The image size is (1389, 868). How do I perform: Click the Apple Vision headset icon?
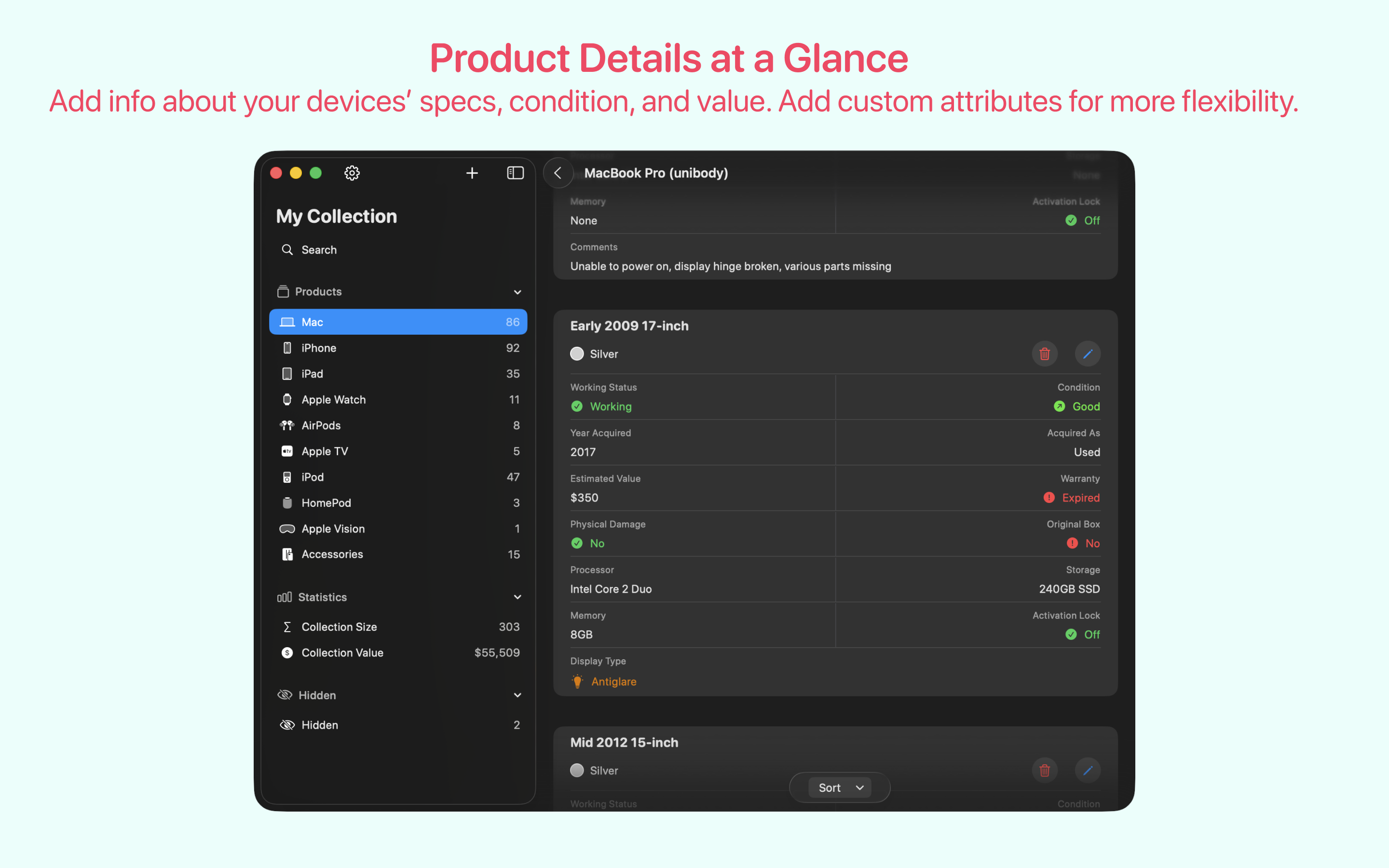point(287,529)
